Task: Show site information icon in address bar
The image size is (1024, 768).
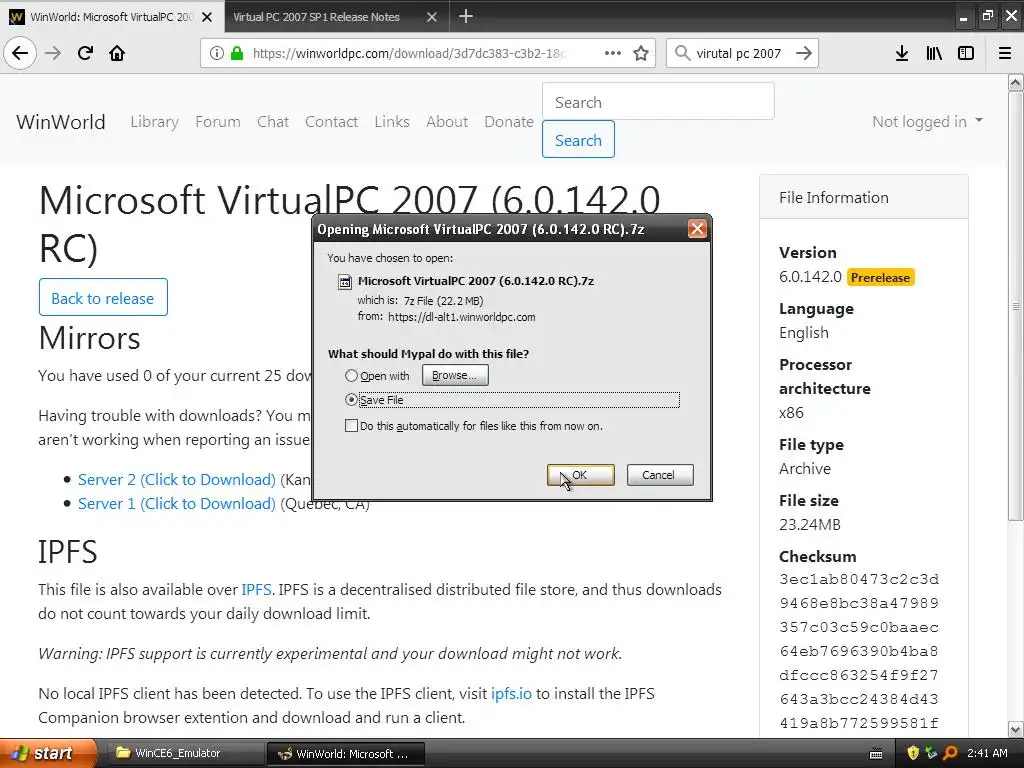Action: (x=217, y=54)
